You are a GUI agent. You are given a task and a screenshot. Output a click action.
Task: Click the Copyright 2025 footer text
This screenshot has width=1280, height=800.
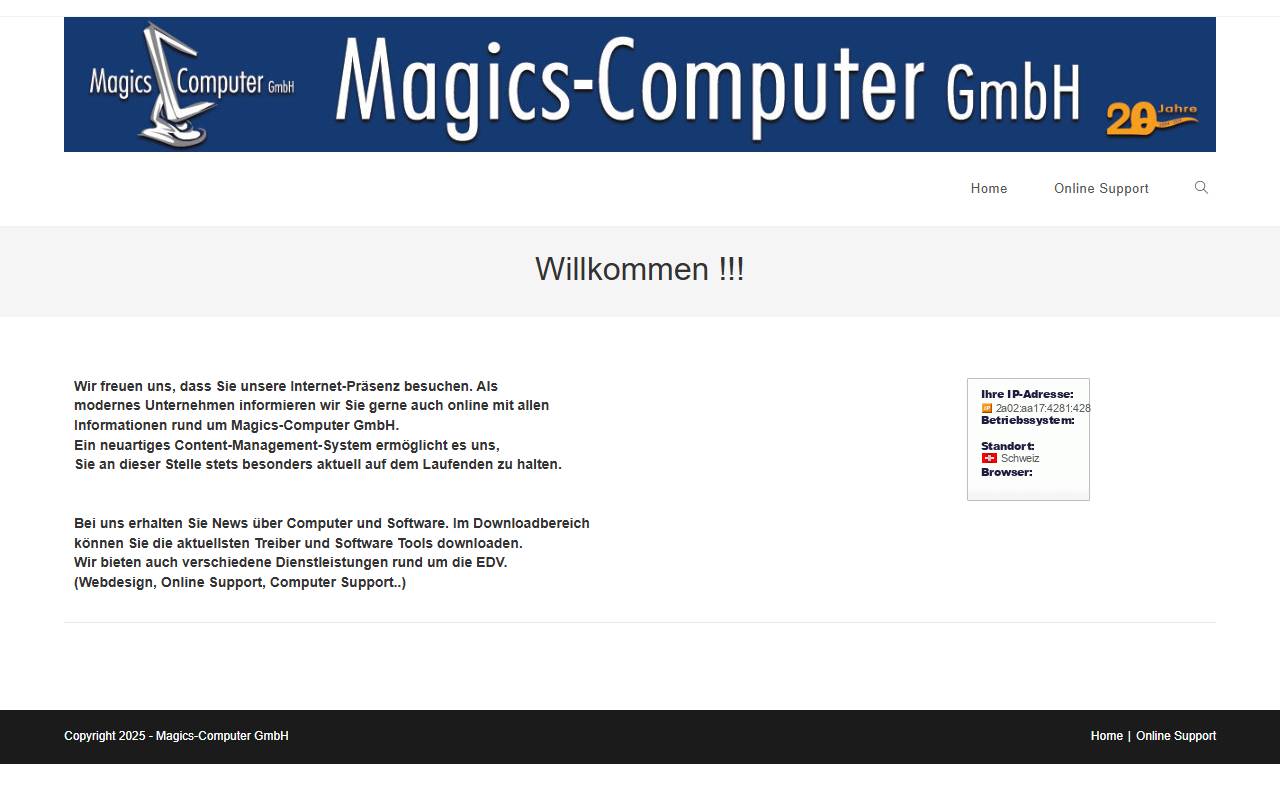[x=176, y=736]
